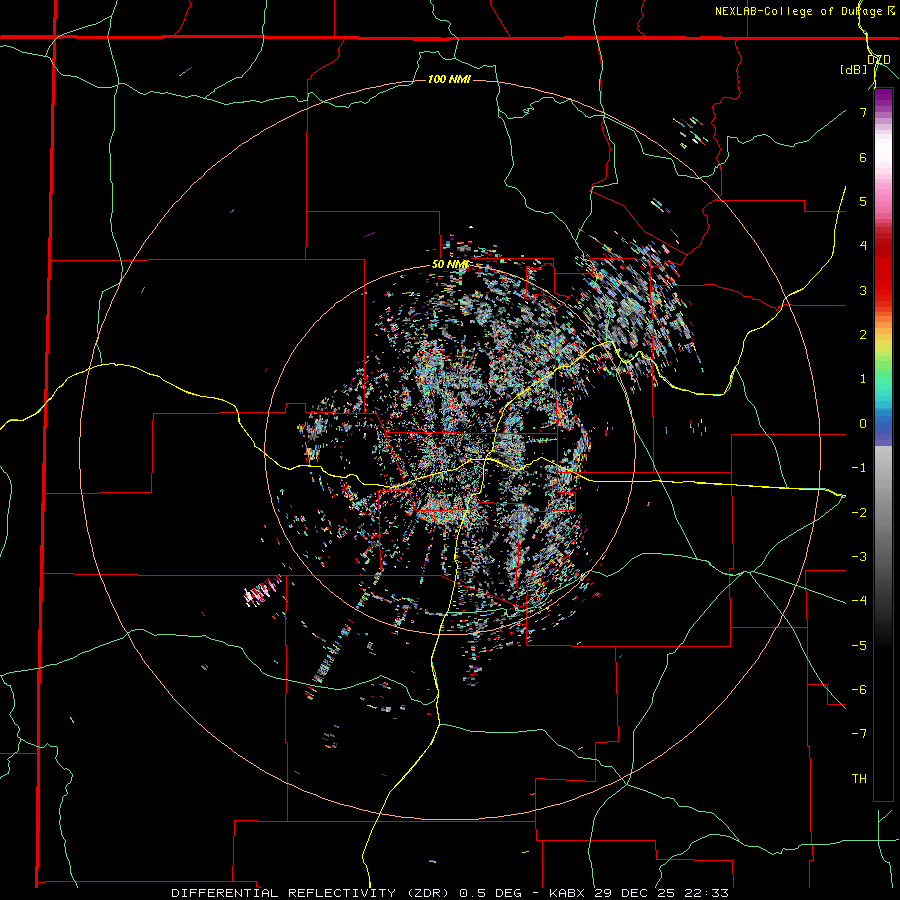This screenshot has width=900, height=900.
Task: Click the DZD product label above the color scale
Action: 878,59
